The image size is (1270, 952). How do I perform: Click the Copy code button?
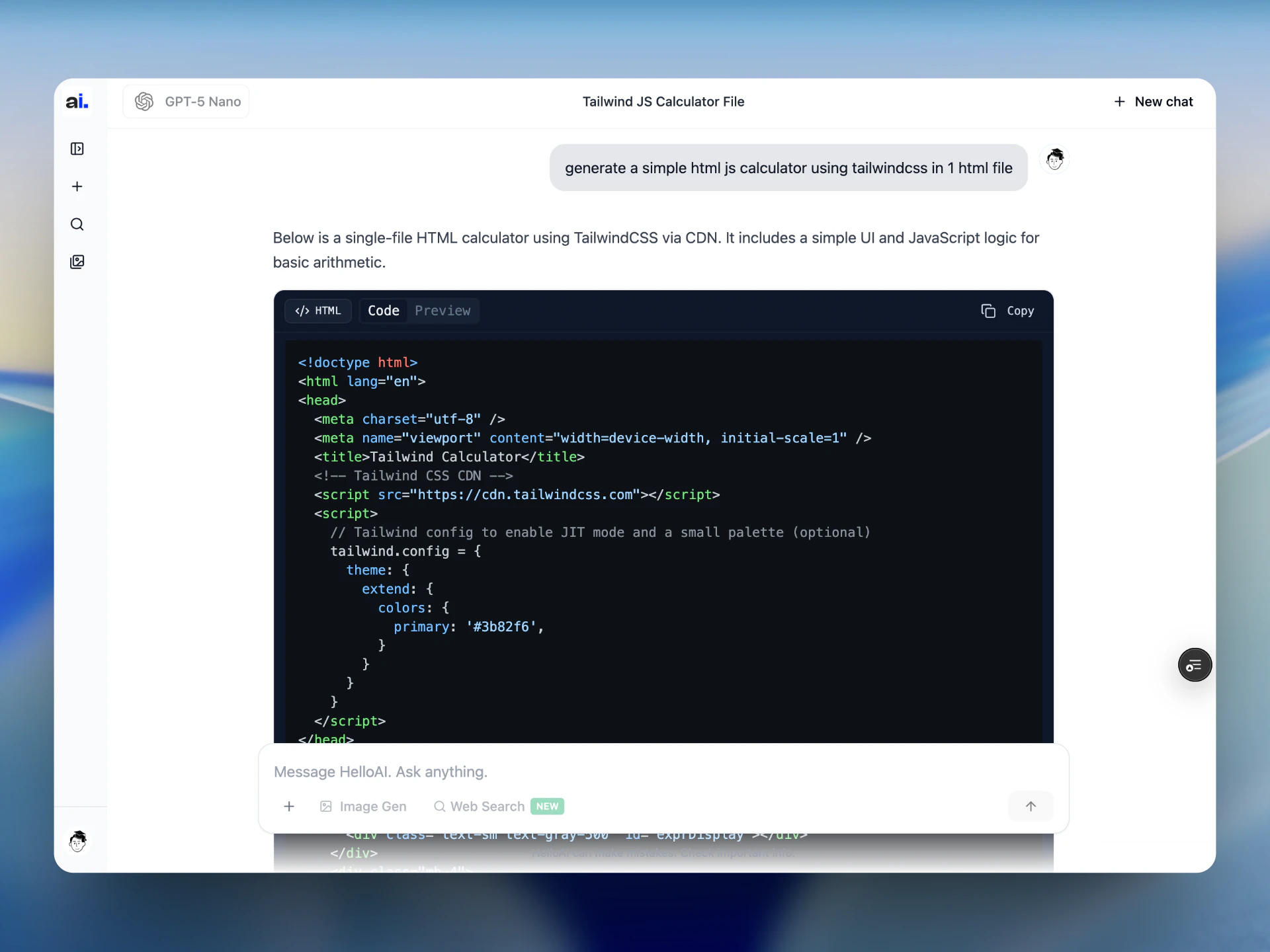[x=1007, y=311]
